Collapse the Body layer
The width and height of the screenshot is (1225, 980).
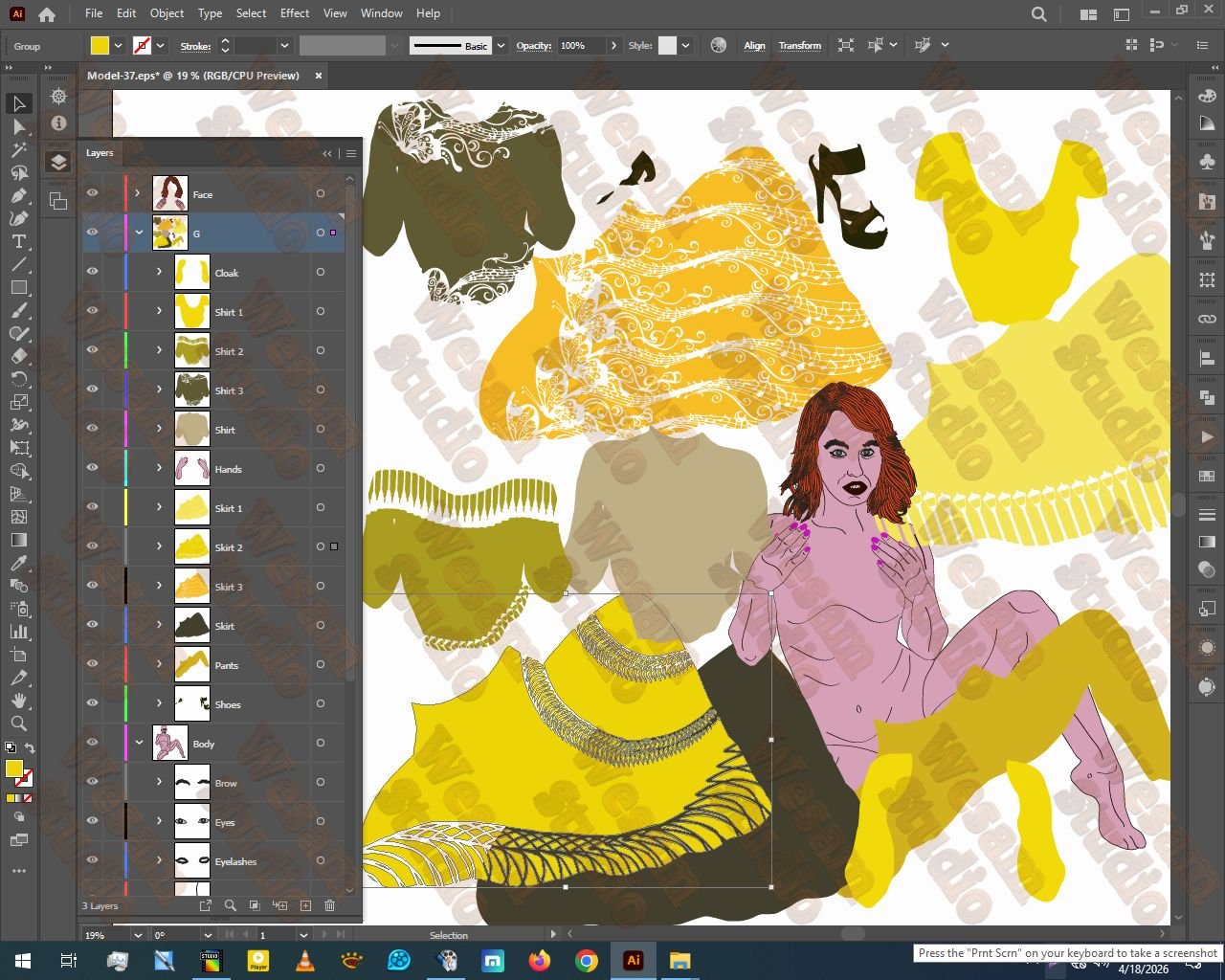point(139,743)
